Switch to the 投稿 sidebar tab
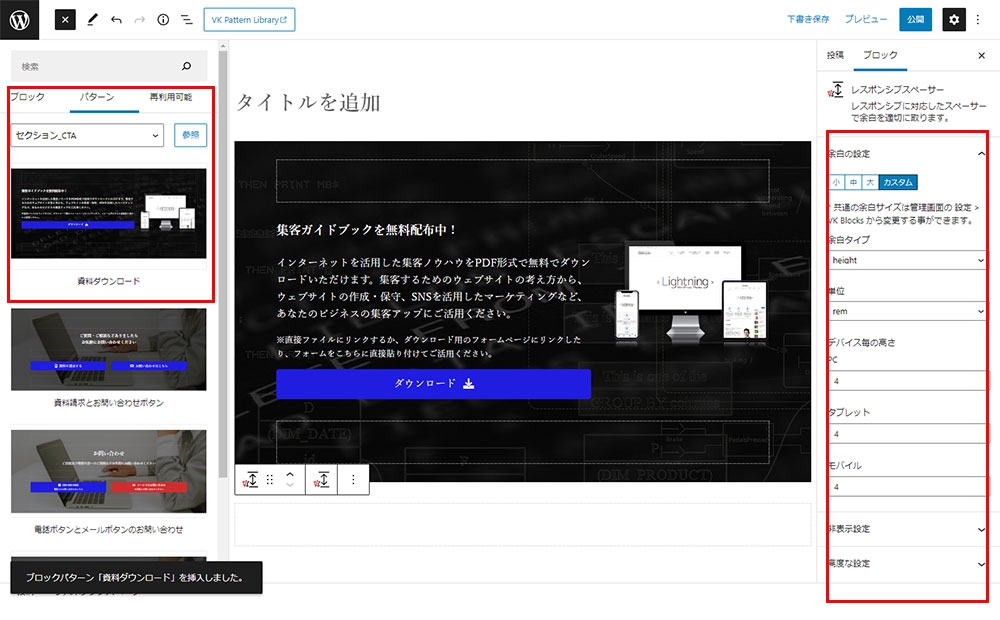Viewport: 1000px width, 620px height. [x=836, y=55]
